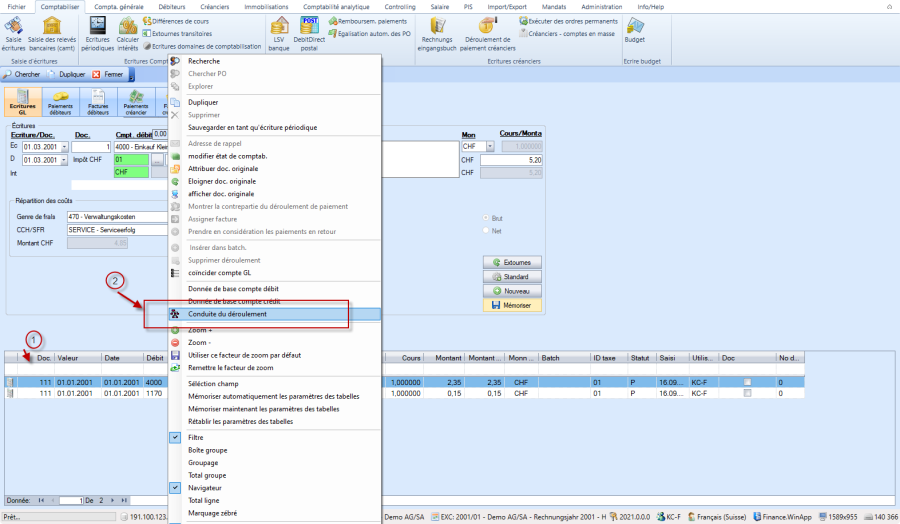Tick the Doc checkbox in first row
The width and height of the screenshot is (900, 524).
[x=748, y=382]
